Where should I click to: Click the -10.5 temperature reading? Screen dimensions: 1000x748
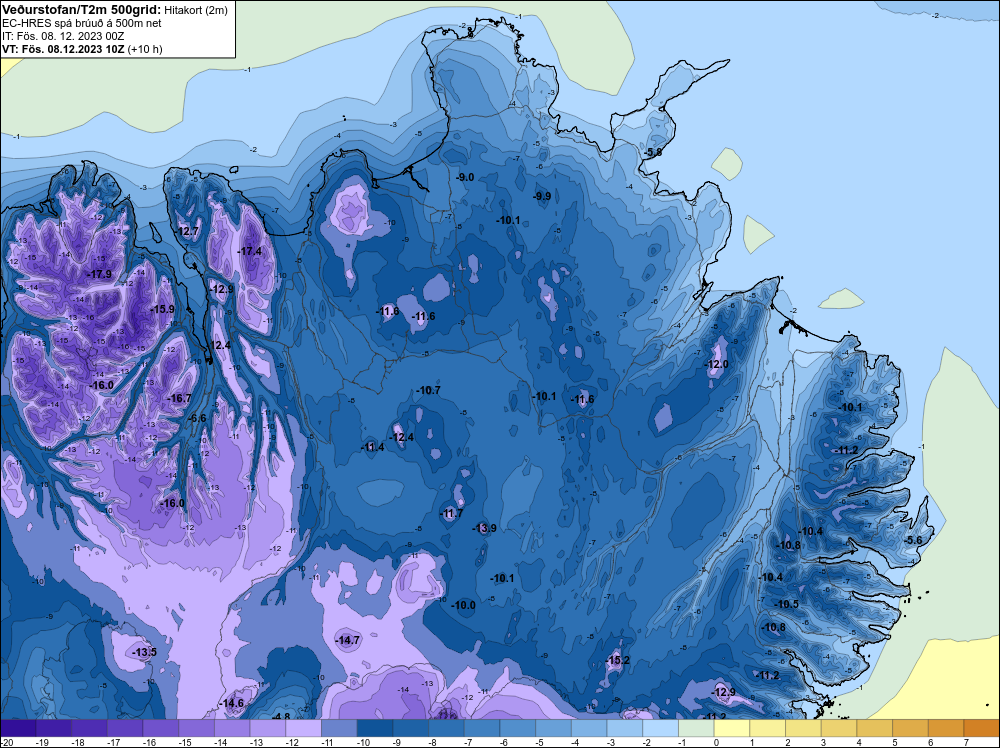(x=786, y=604)
